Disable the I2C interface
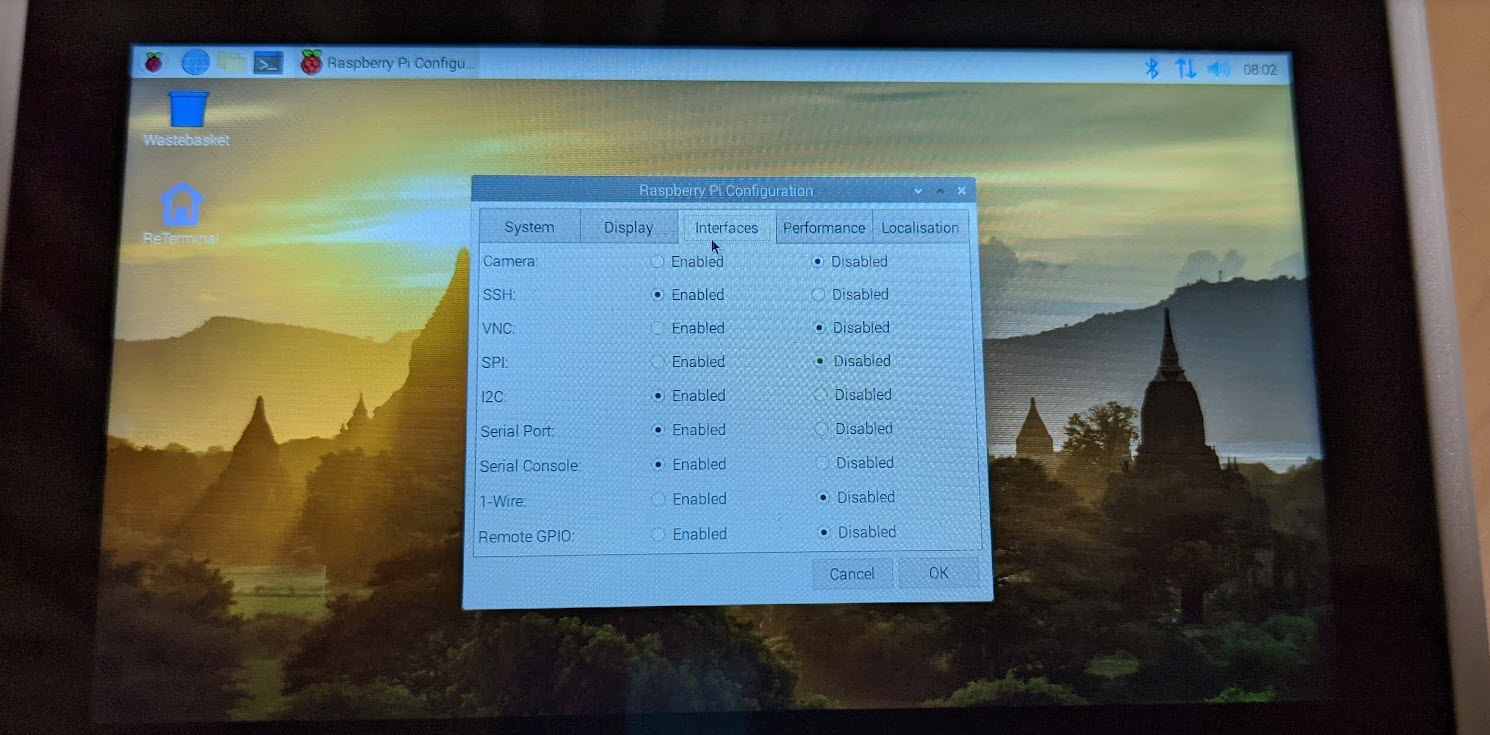 (821, 395)
